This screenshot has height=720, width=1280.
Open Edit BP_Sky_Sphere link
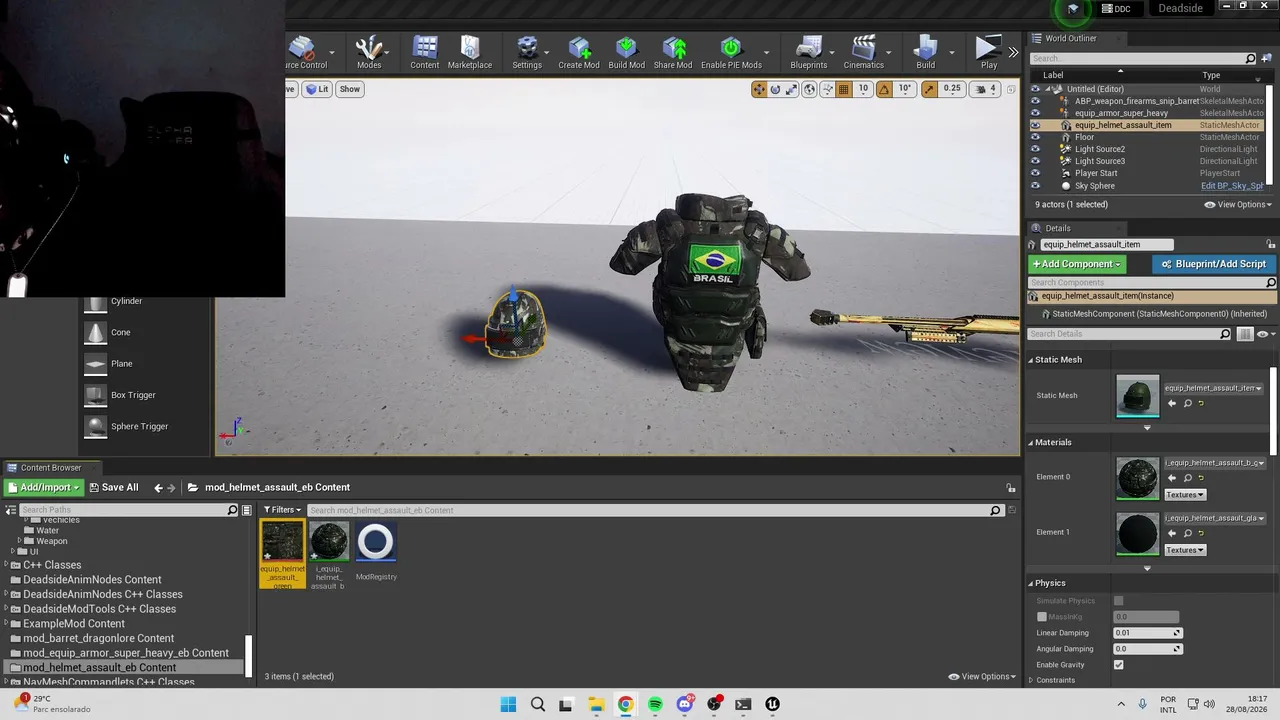point(1232,186)
